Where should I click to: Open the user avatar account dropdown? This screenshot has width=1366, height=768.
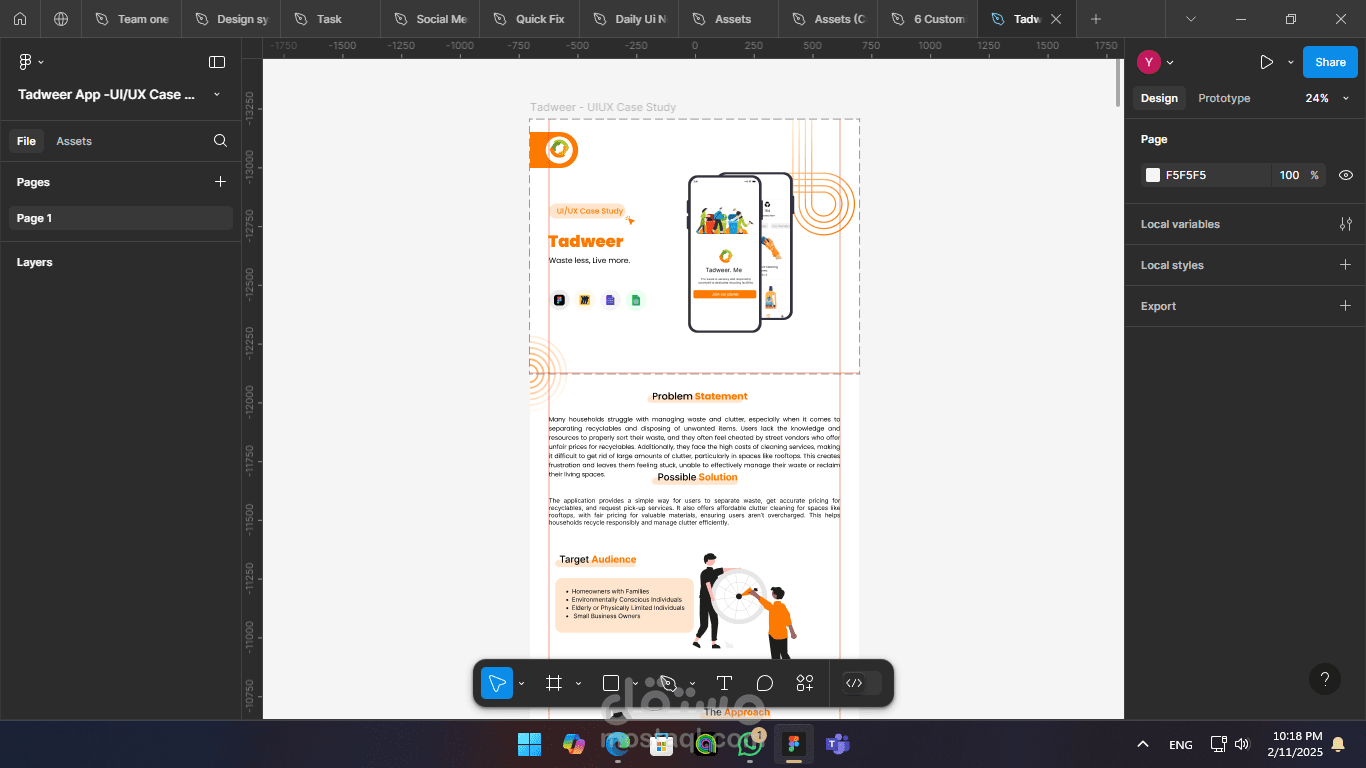pyautogui.click(x=1155, y=62)
